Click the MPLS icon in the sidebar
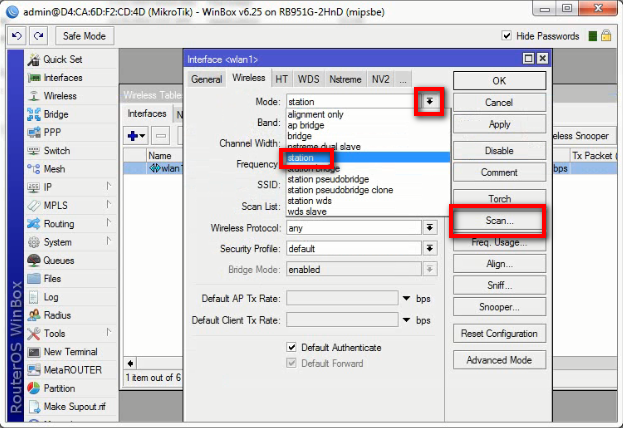 pyautogui.click(x=34, y=205)
